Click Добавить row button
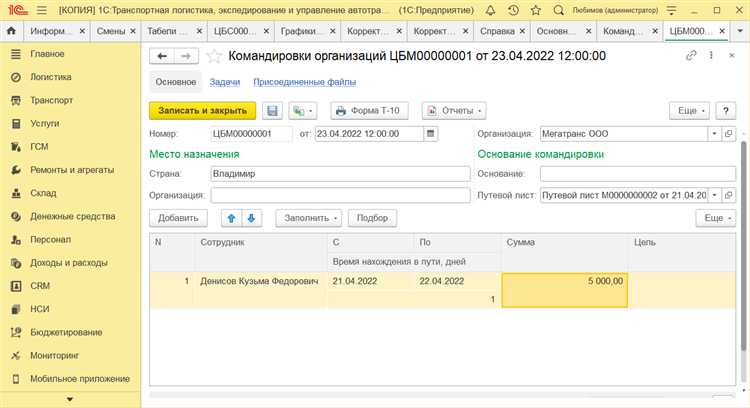 click(178, 218)
